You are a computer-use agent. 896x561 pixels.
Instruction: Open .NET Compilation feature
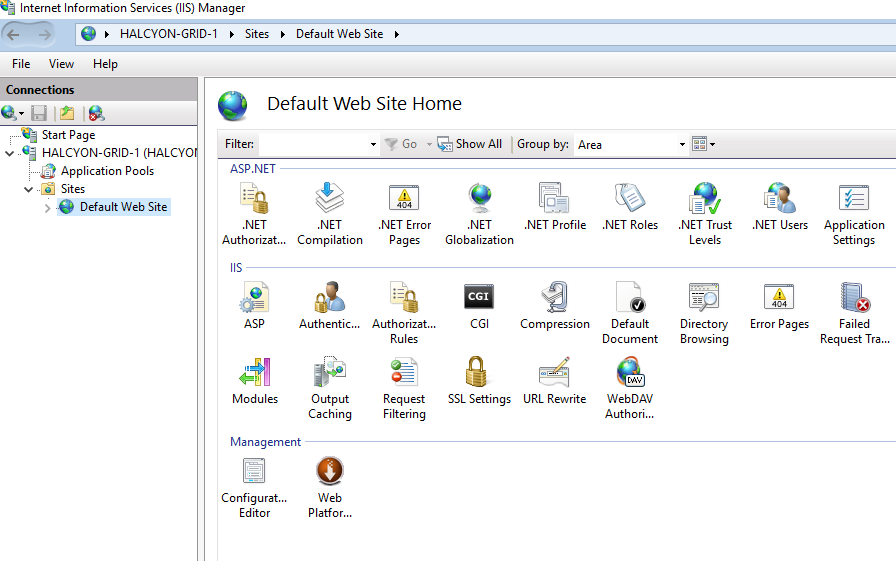point(330,213)
